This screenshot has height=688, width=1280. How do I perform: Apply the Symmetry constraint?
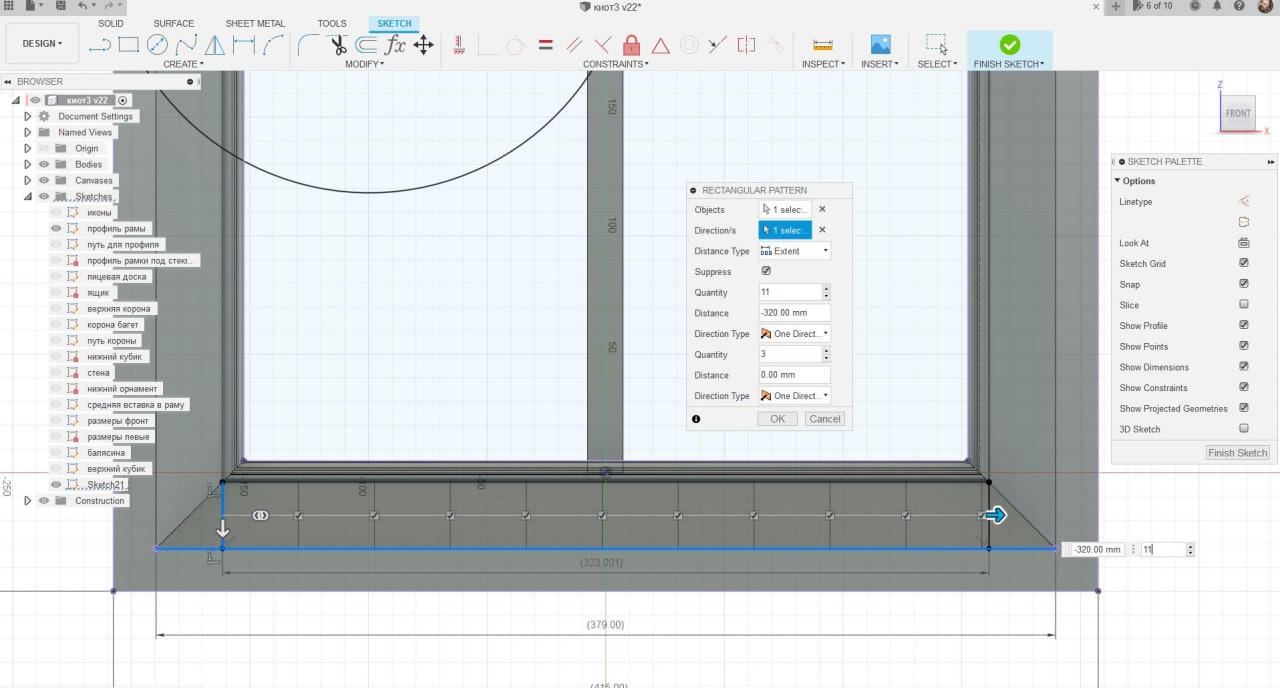[x=746, y=44]
